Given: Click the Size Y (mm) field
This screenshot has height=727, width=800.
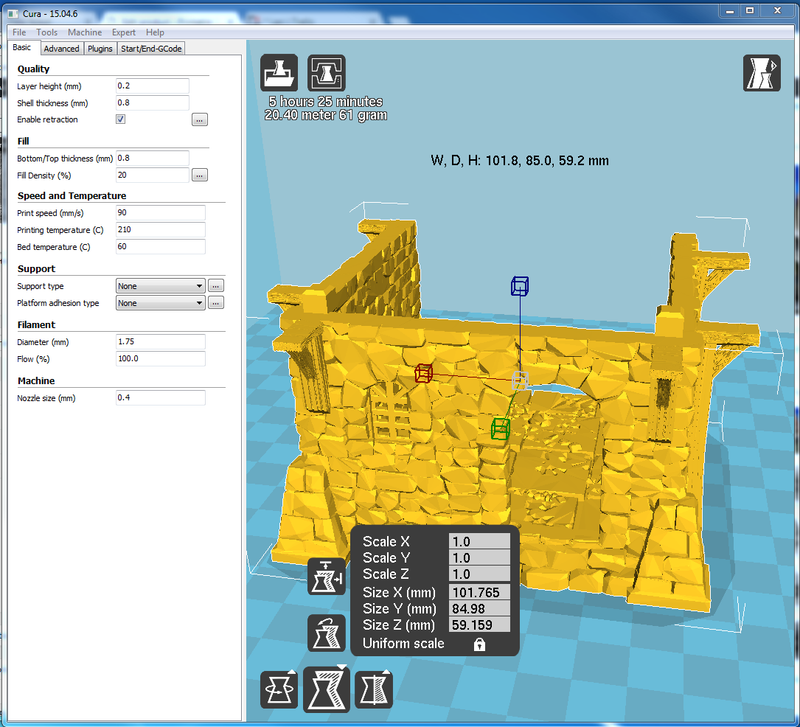Looking at the screenshot, I should (x=480, y=609).
